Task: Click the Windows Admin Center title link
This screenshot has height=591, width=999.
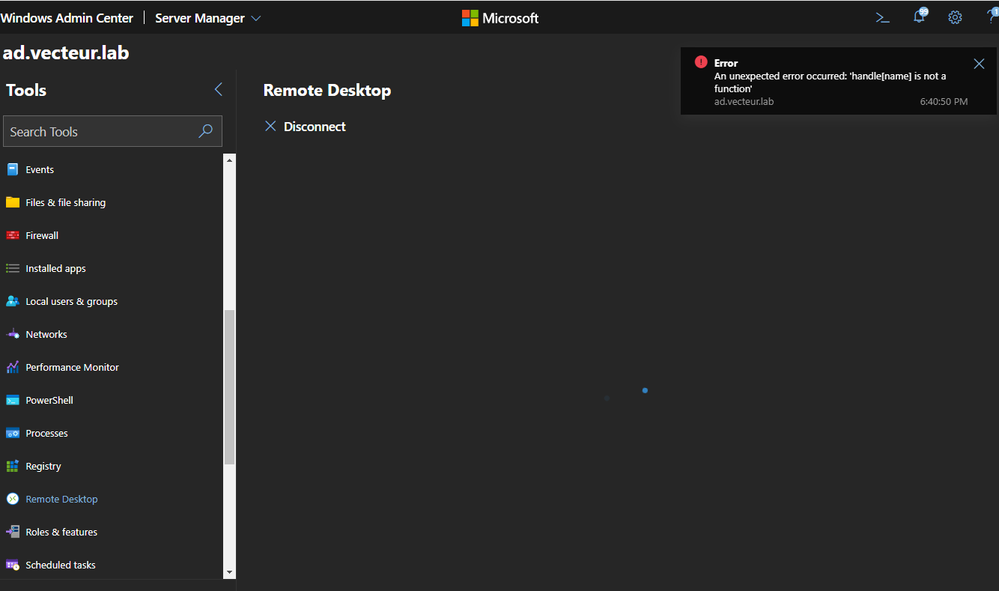Action: pos(67,18)
